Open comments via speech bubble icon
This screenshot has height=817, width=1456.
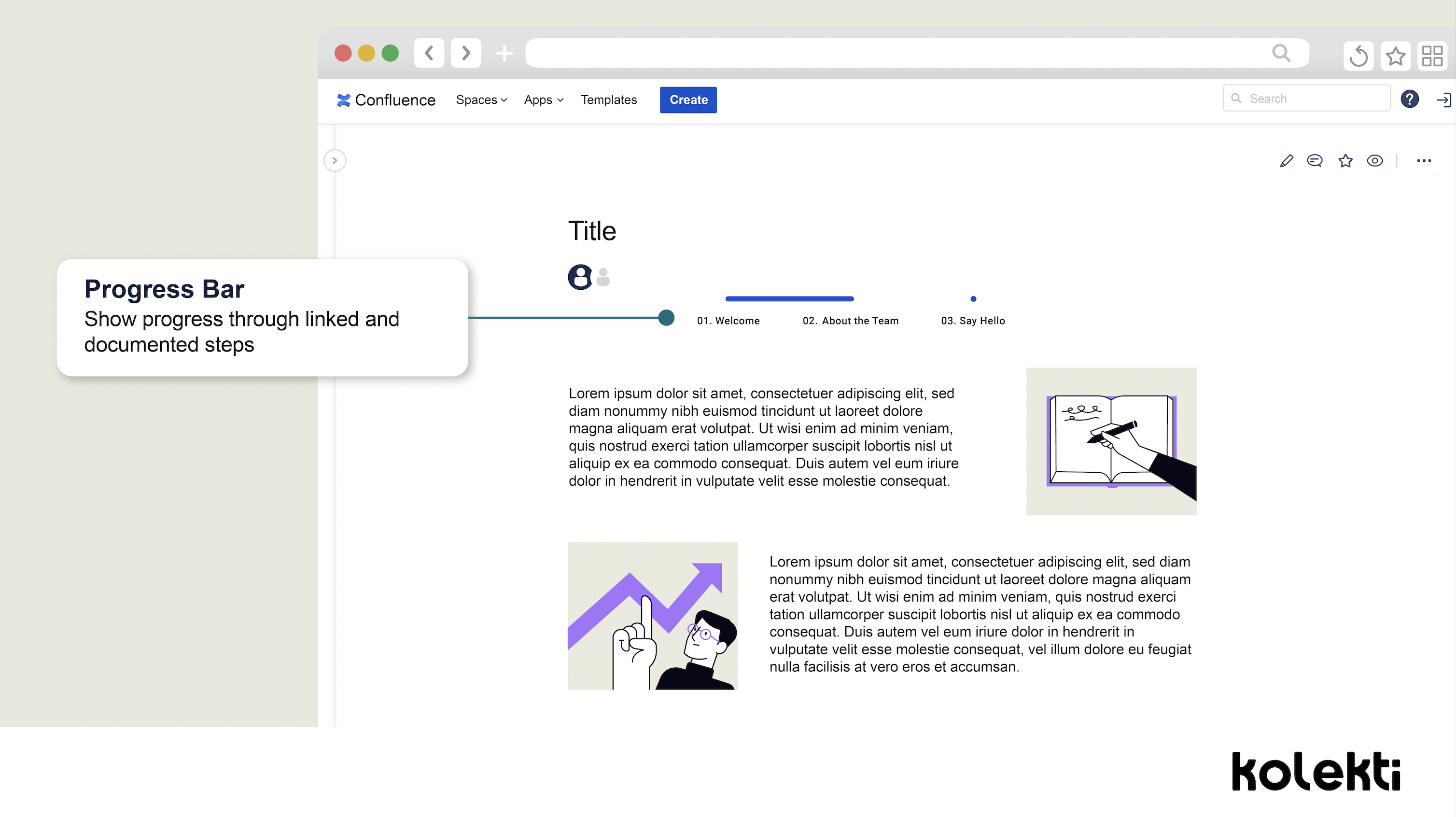pos(1315,161)
